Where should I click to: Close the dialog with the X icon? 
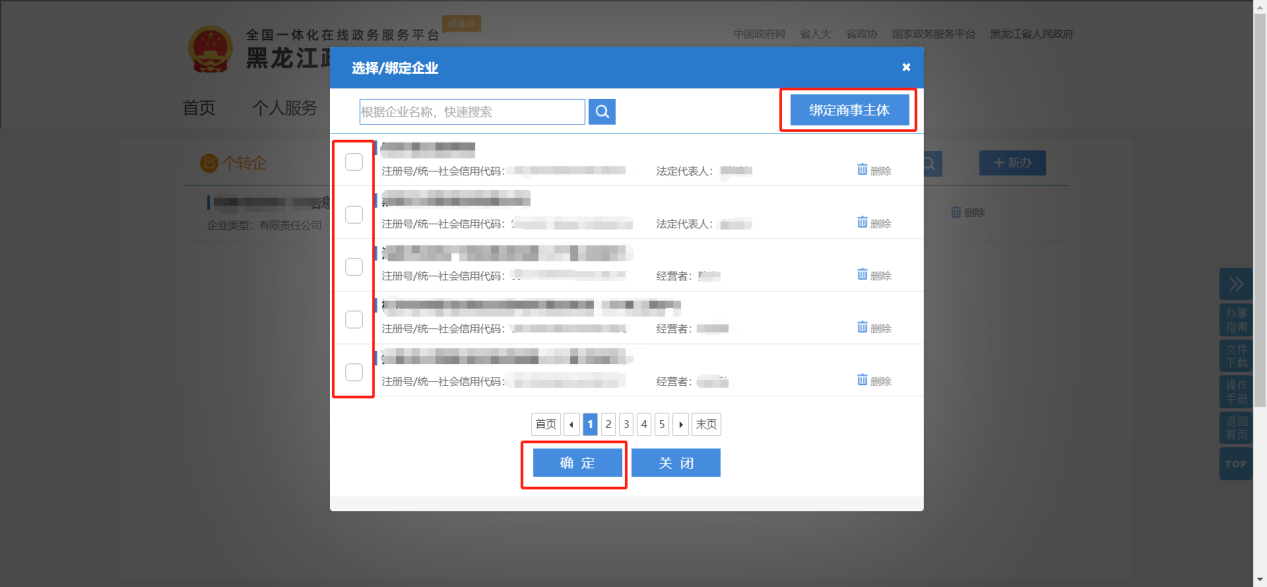[906, 67]
